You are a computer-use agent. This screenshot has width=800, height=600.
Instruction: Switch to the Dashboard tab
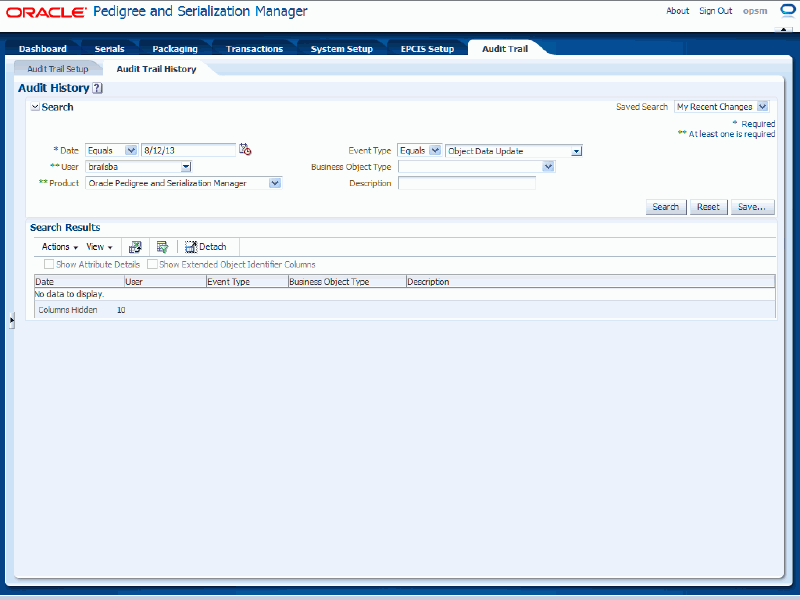[42, 49]
